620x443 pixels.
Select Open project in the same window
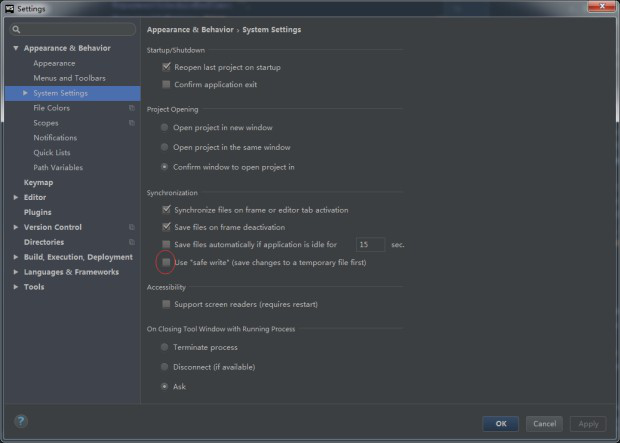click(164, 147)
